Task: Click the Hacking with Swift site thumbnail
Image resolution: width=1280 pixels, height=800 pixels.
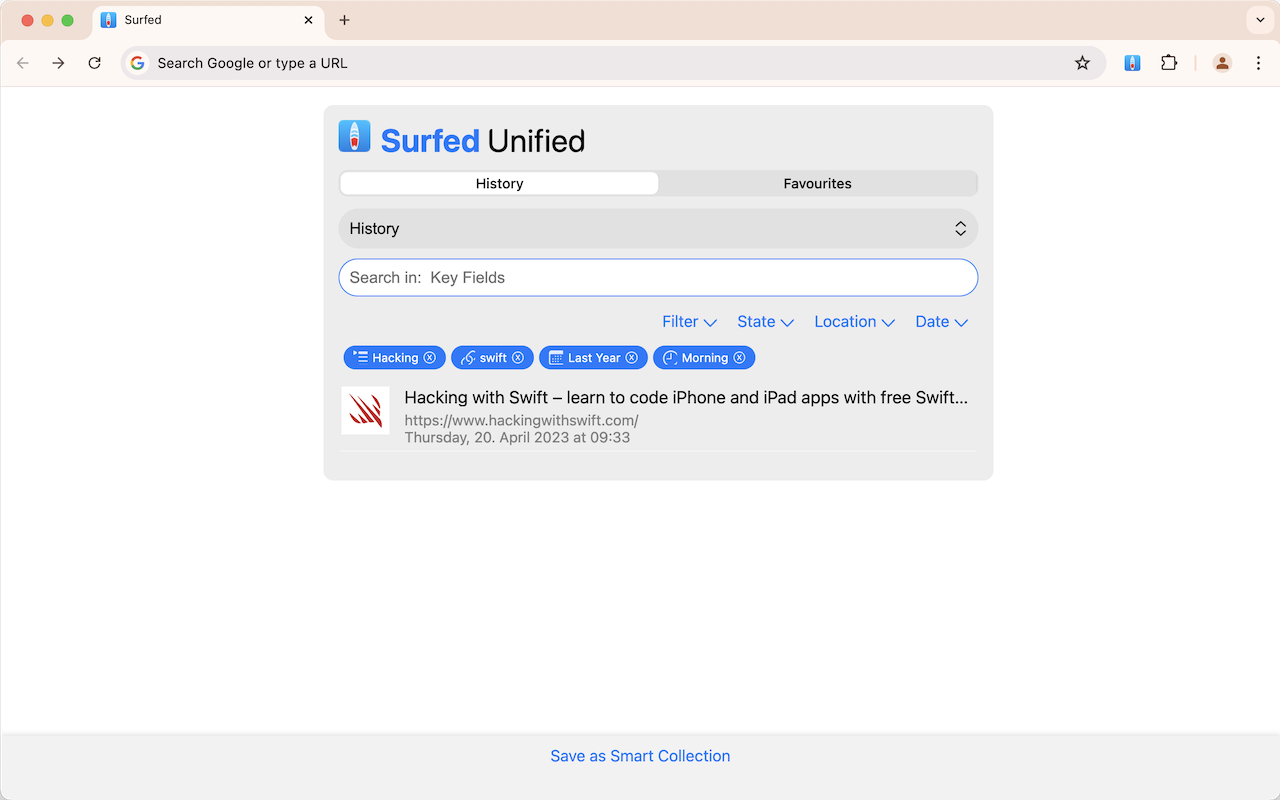Action: coord(365,410)
